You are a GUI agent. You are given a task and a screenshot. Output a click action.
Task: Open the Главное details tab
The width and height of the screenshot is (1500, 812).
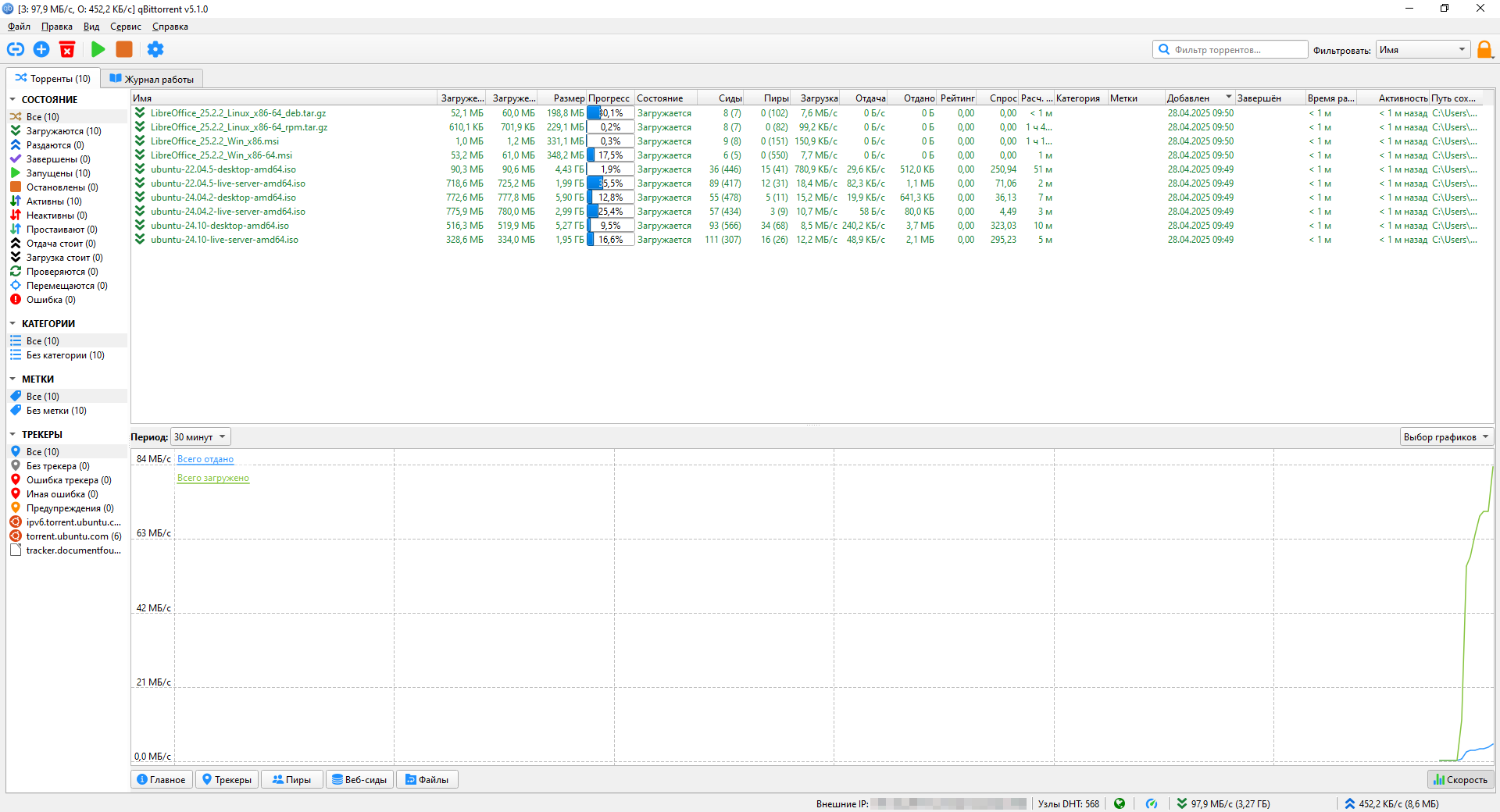[x=161, y=779]
